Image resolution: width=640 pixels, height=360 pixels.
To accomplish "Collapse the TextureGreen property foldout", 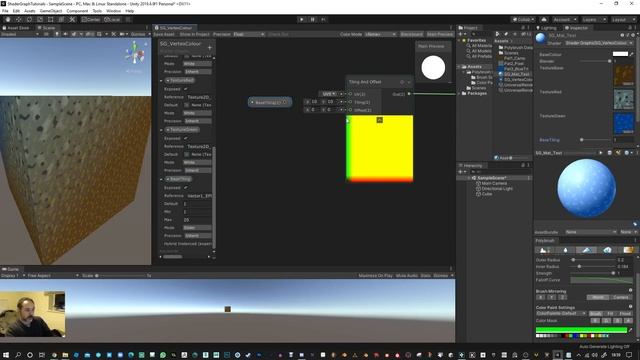I will (161, 130).
